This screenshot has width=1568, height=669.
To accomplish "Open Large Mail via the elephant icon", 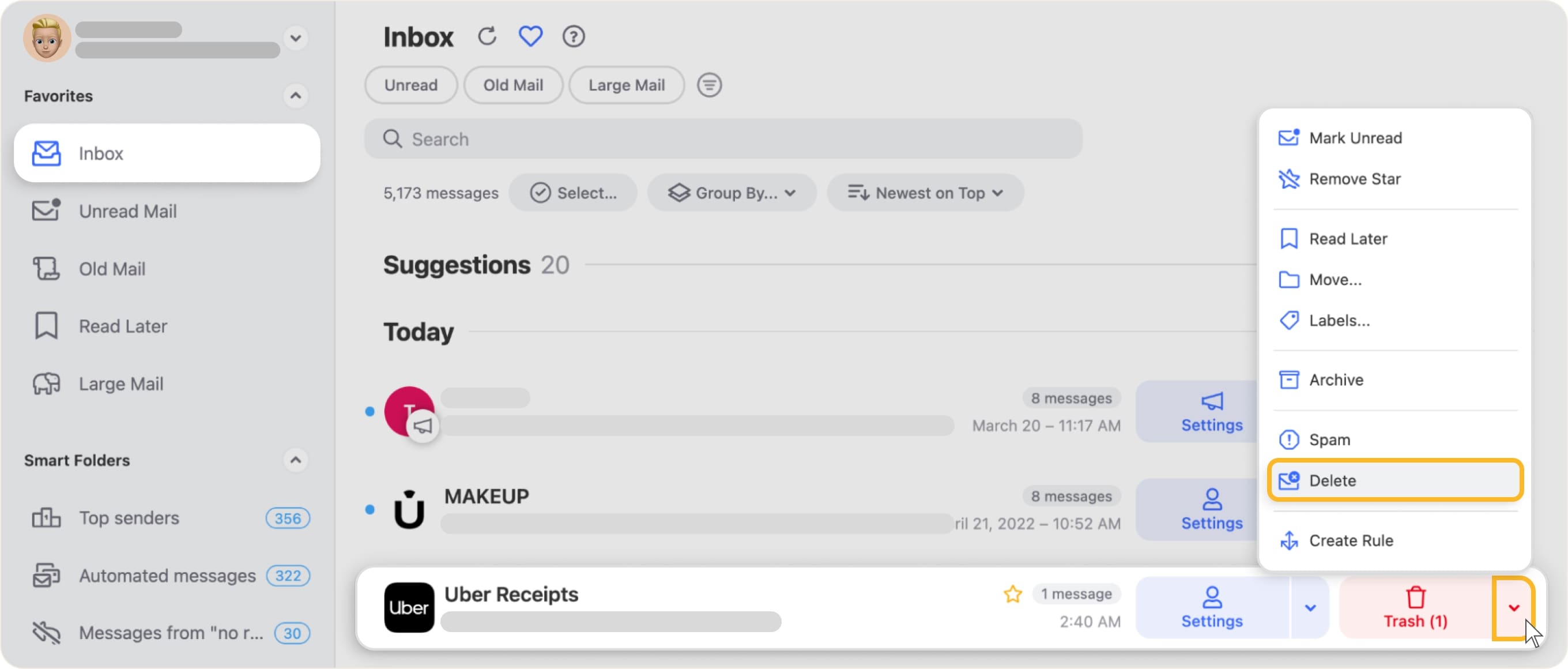I will point(46,384).
